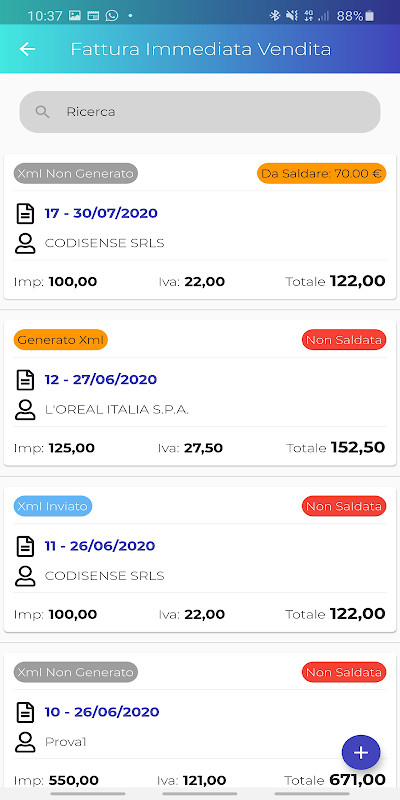Tap the back arrow in header

[x=27, y=49]
